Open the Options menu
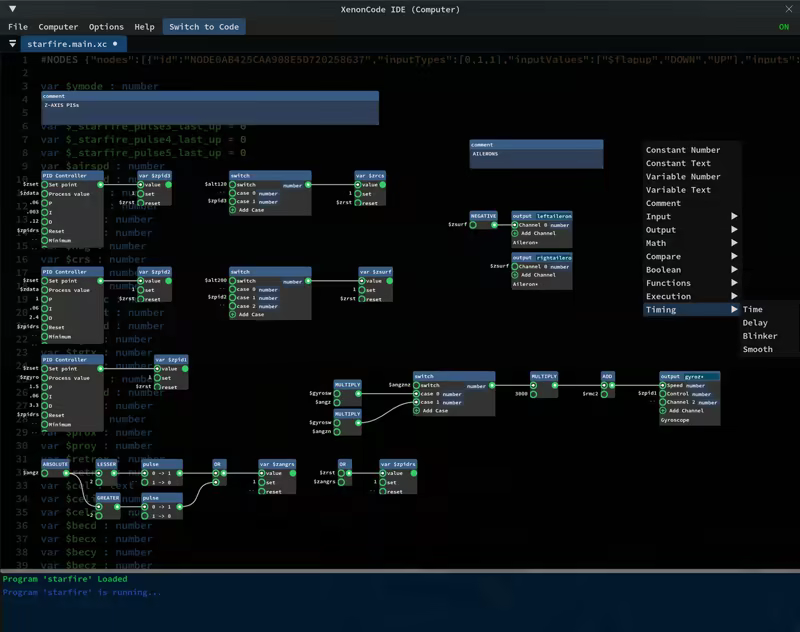This screenshot has height=632, width=800. click(106, 27)
